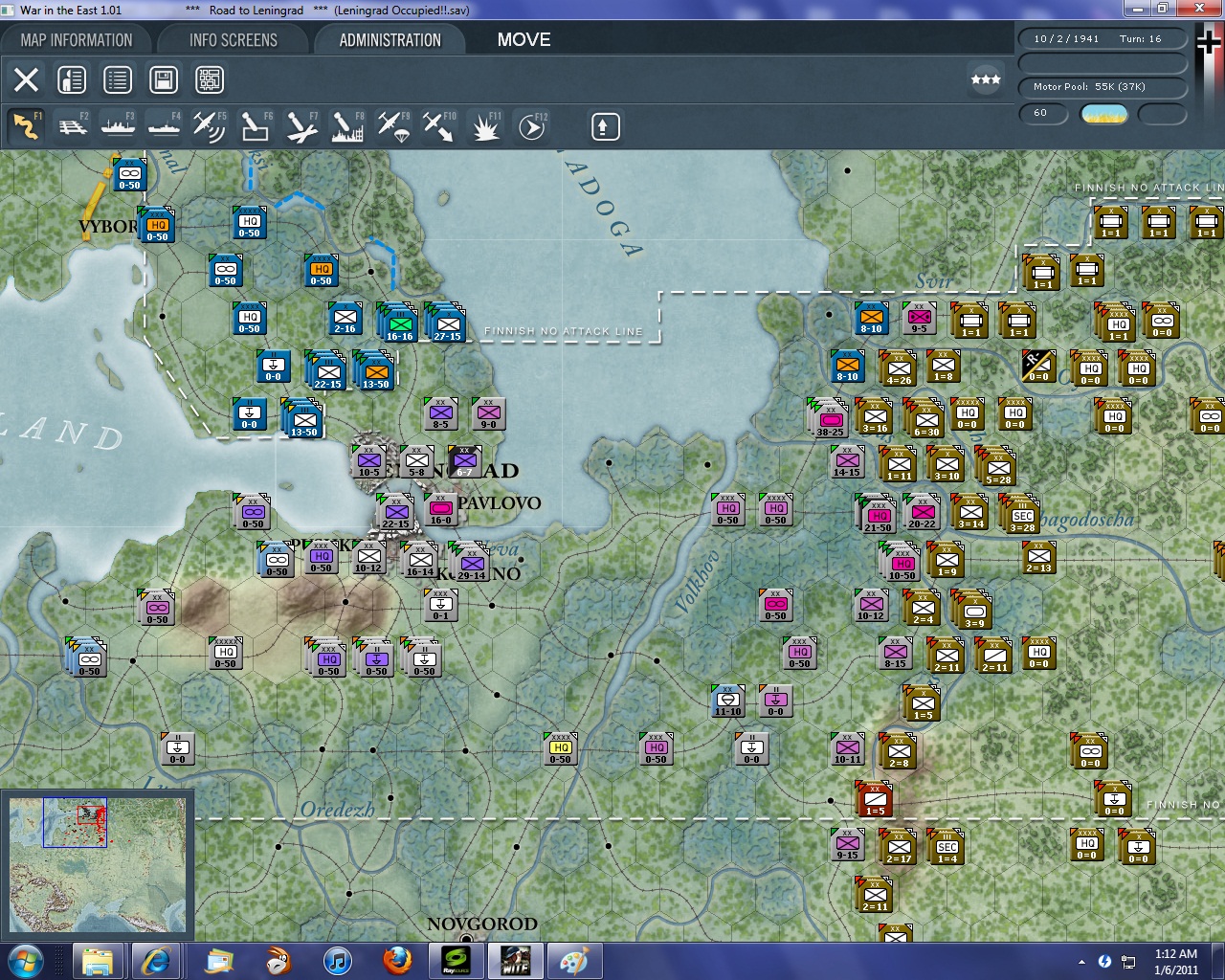Open Firefox from the taskbar
The width and height of the screenshot is (1225, 980).
coord(397,961)
